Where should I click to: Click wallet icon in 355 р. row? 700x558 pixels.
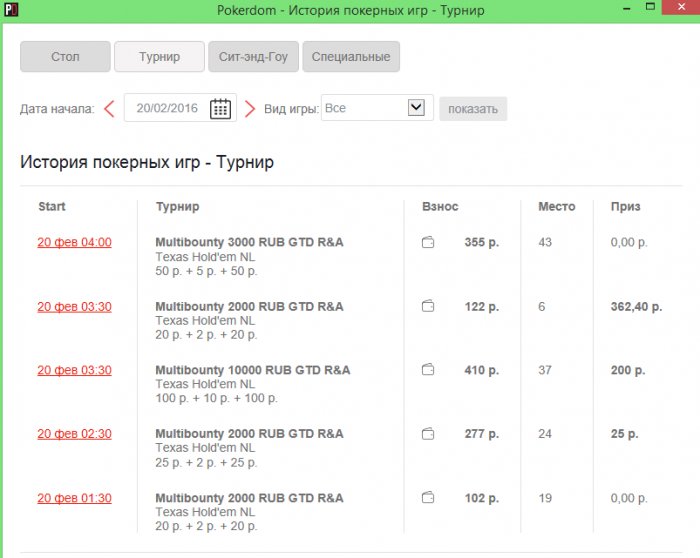(x=428, y=242)
